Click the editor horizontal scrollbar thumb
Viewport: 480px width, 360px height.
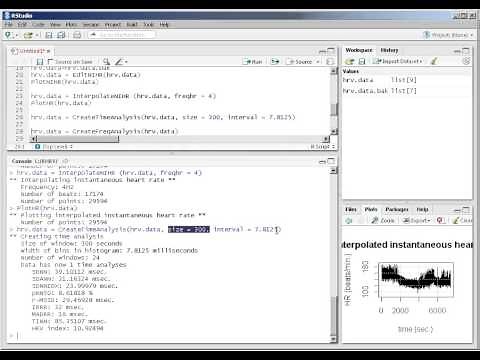(x=77, y=139)
